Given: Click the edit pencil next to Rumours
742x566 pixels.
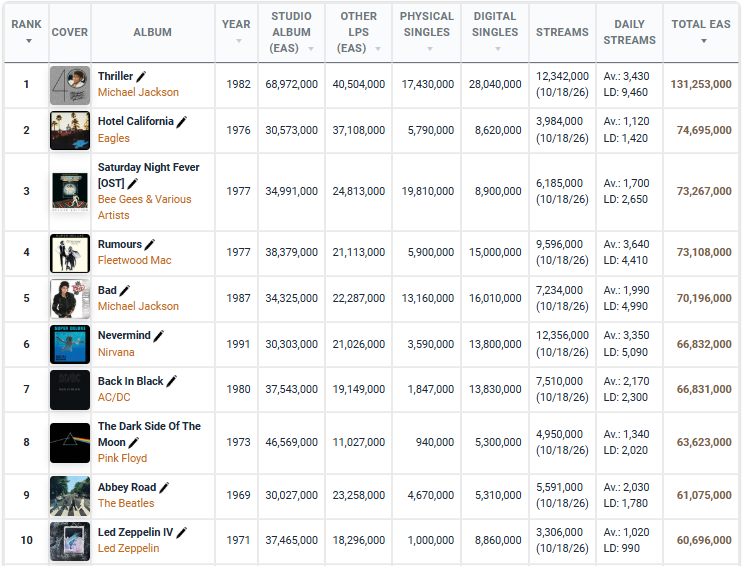Looking at the screenshot, I should tap(150, 245).
